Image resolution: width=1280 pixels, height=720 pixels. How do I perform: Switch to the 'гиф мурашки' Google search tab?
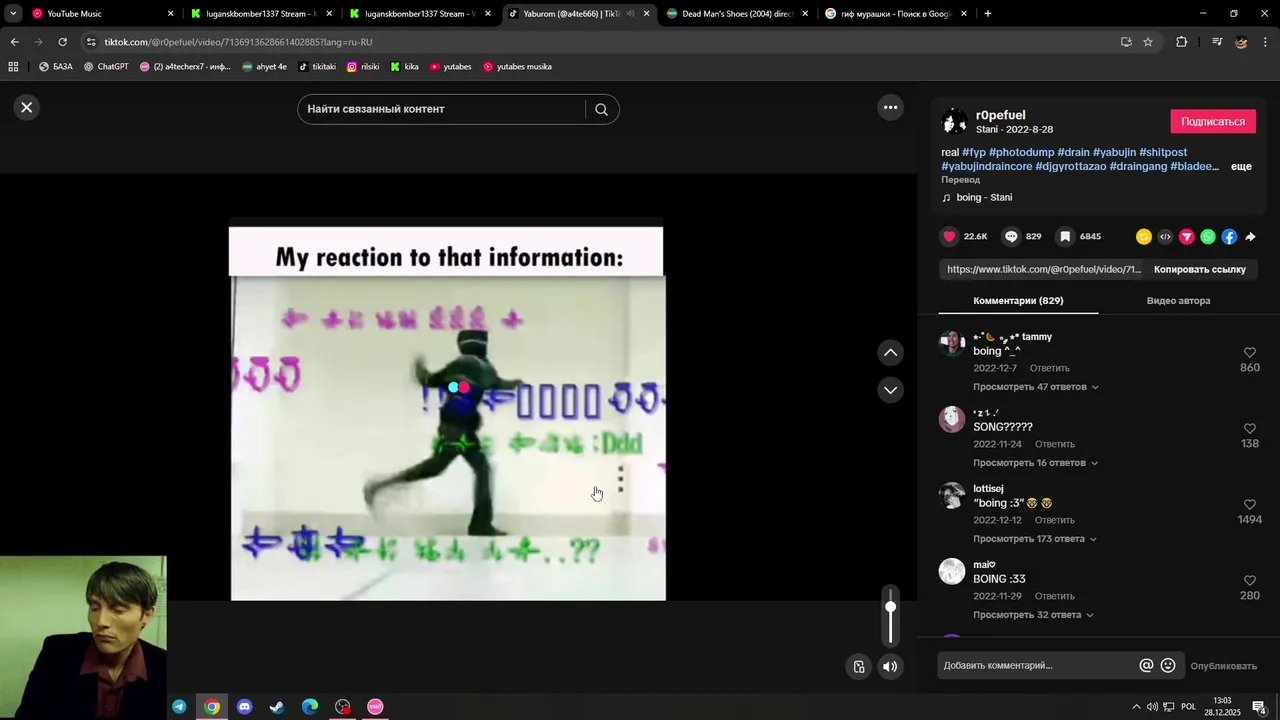coord(895,14)
